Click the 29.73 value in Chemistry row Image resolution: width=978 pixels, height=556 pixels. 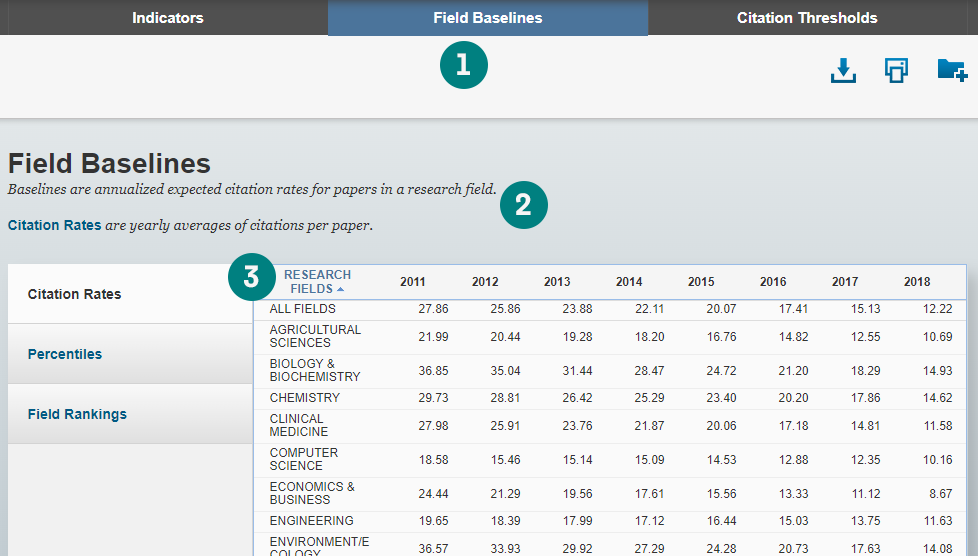click(433, 397)
